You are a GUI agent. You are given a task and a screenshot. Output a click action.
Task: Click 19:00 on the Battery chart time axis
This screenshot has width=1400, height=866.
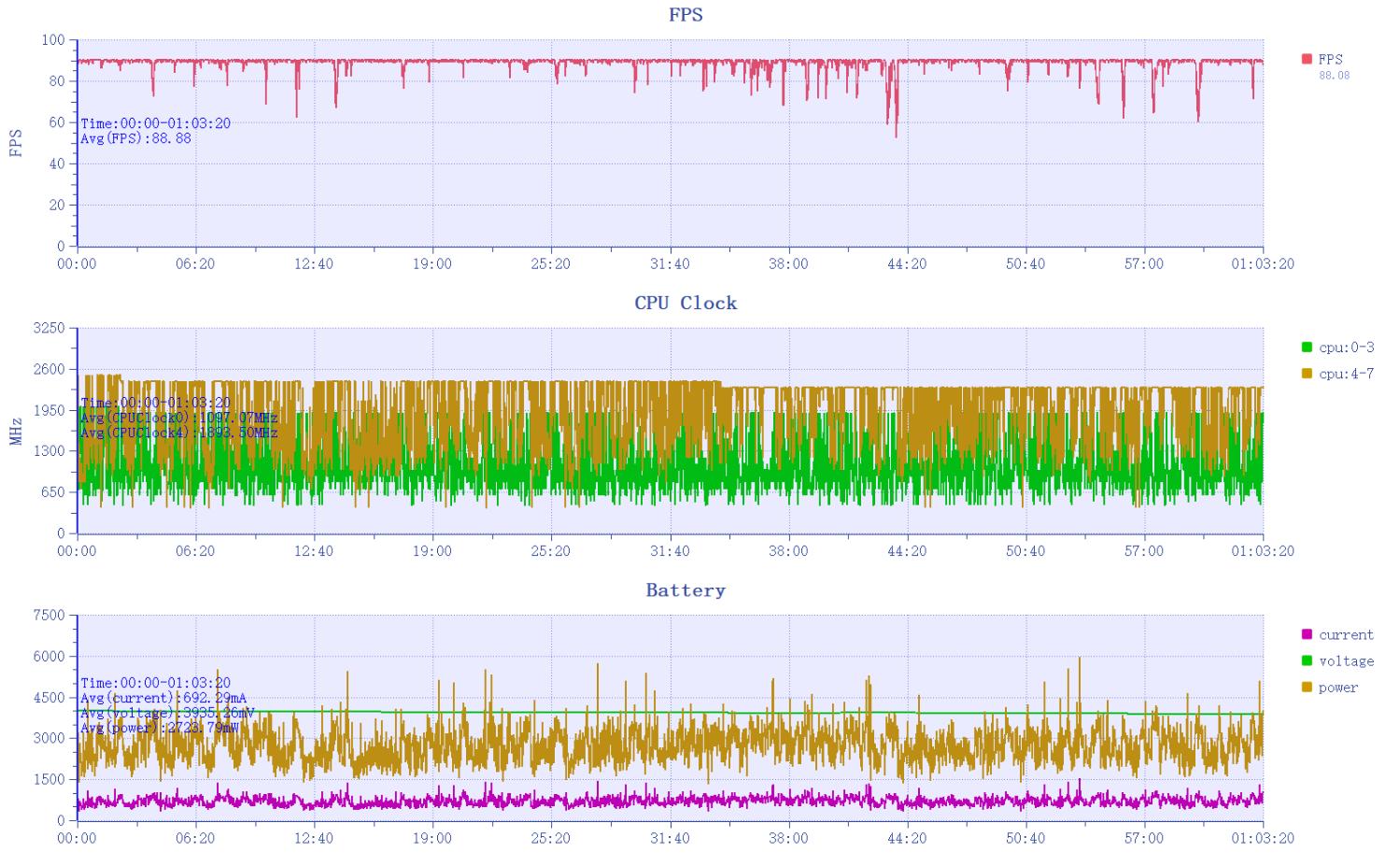click(x=431, y=838)
